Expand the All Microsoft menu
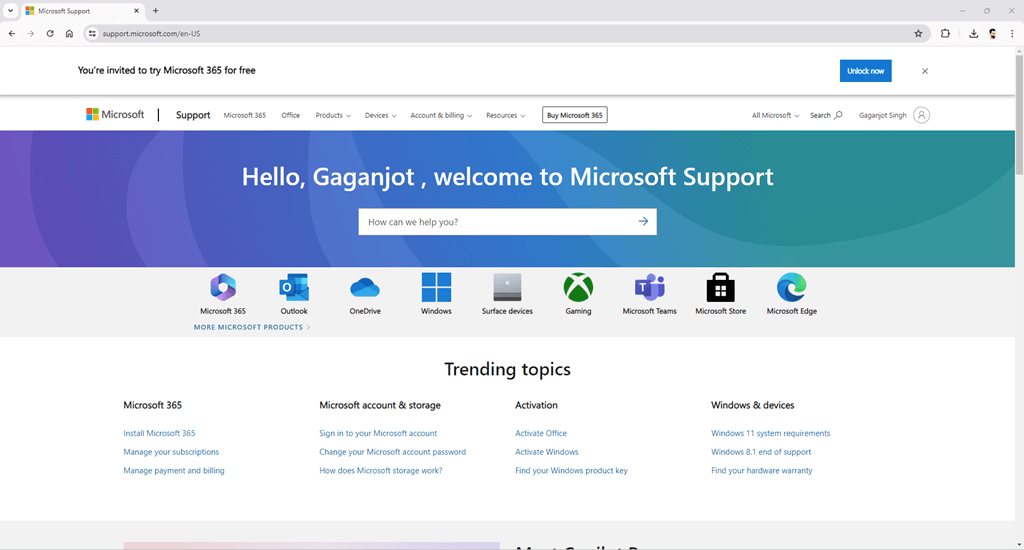Image resolution: width=1024 pixels, height=550 pixels. (775, 115)
